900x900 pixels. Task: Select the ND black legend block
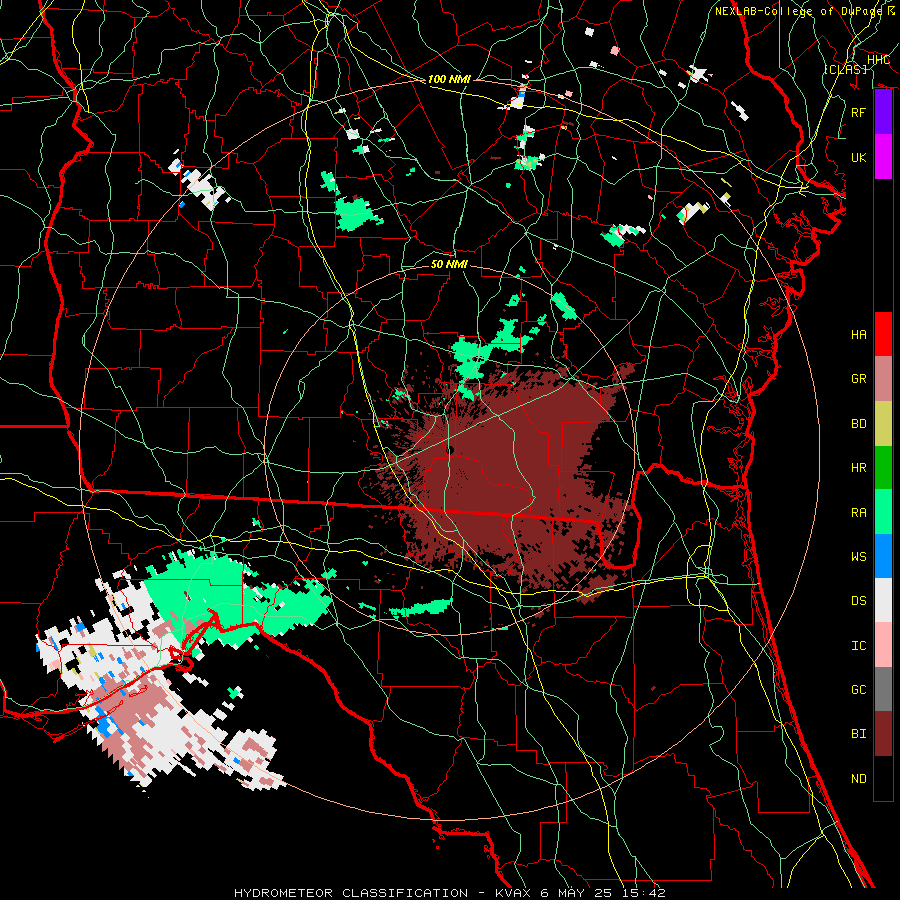click(x=883, y=778)
